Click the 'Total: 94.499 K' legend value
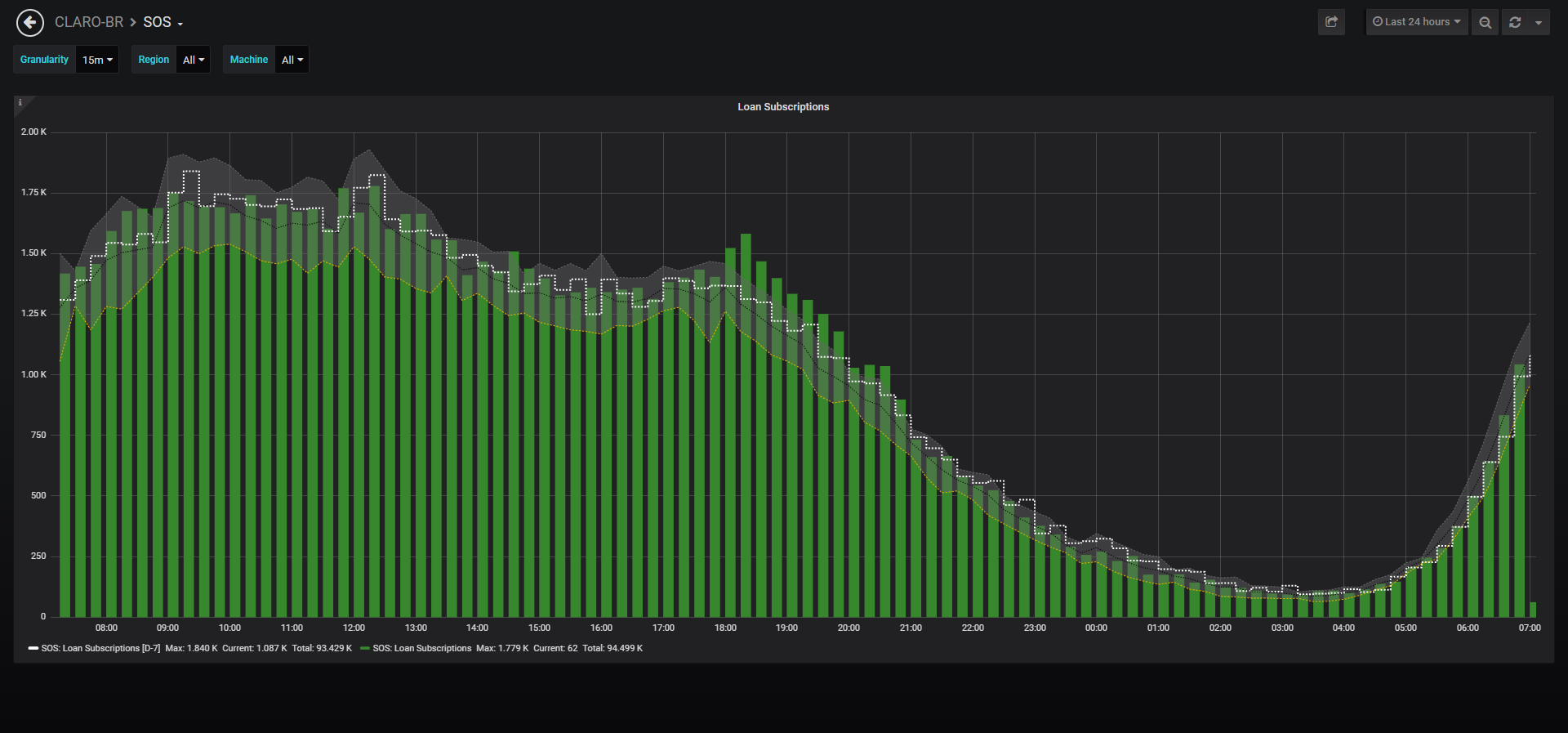Screen dimensions: 1568x733 click(x=612, y=648)
